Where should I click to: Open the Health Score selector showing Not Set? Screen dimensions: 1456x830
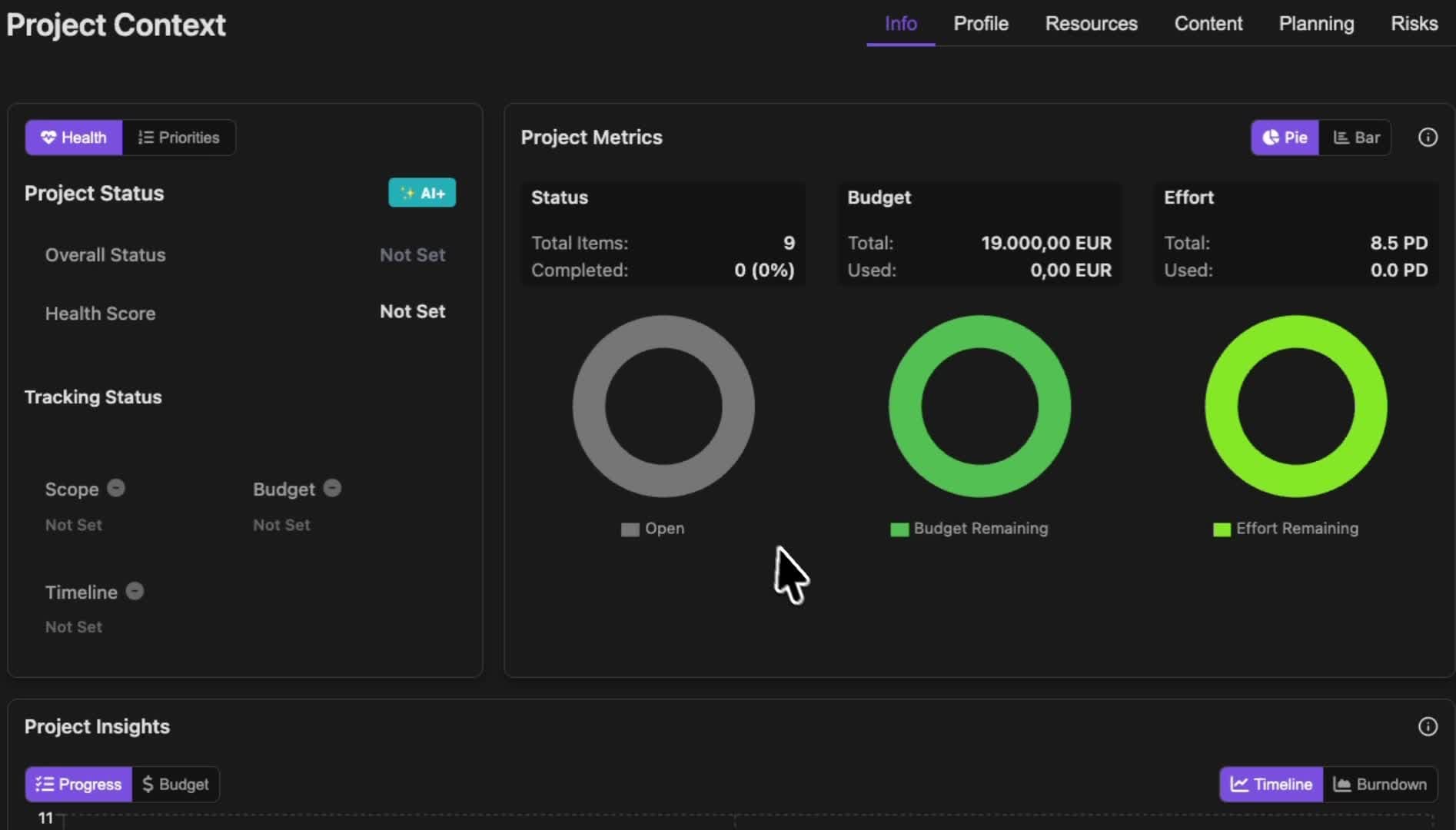(412, 312)
